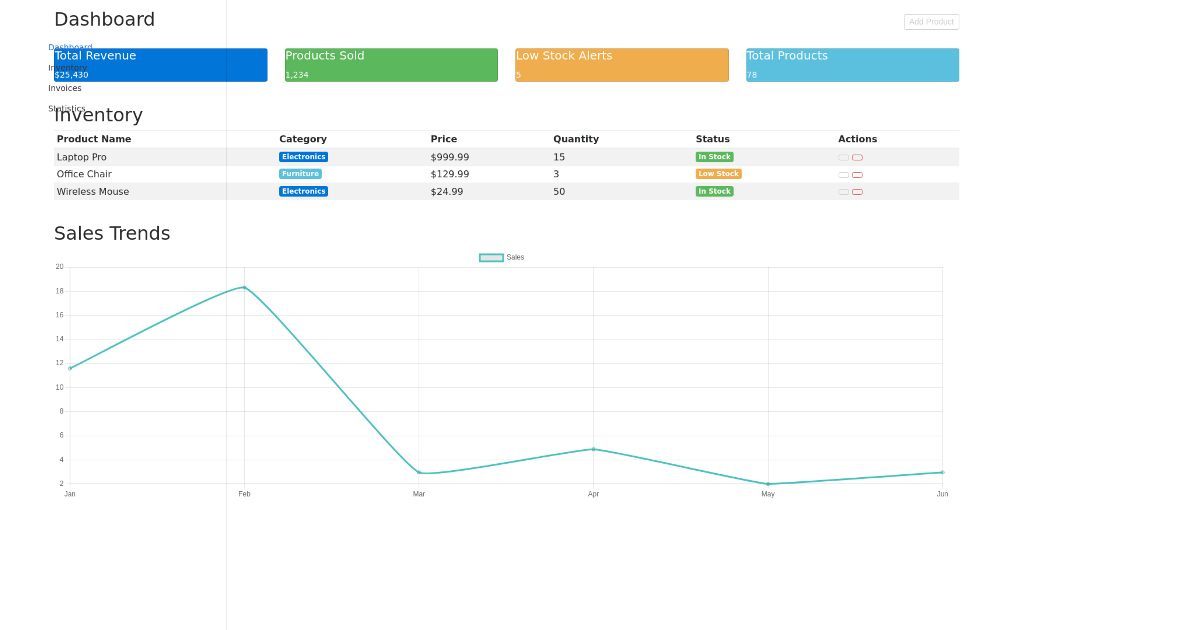Navigate to the Invoices page
1200x630 pixels.
coord(64,88)
